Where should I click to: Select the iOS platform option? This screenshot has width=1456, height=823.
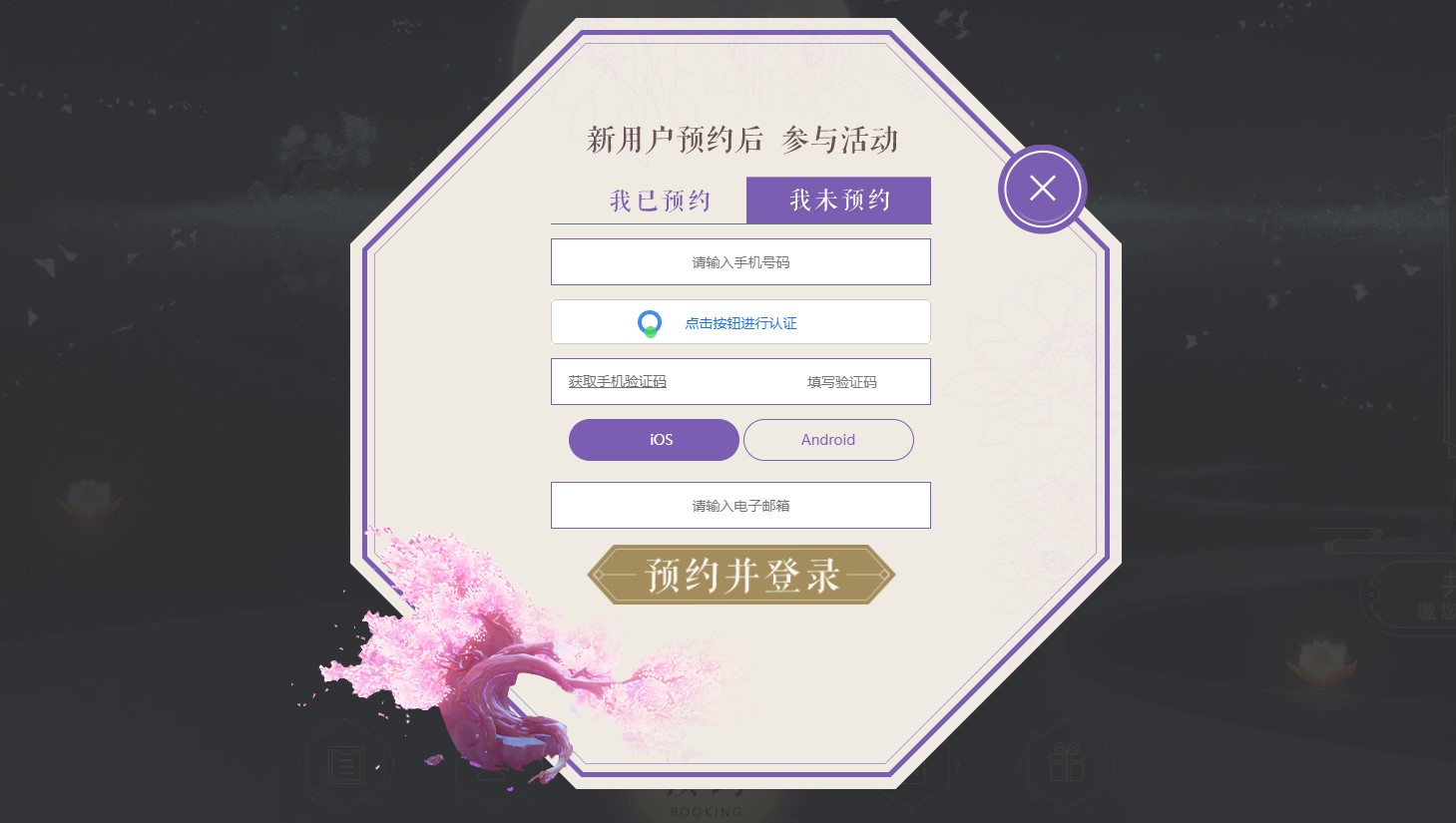[x=654, y=440]
